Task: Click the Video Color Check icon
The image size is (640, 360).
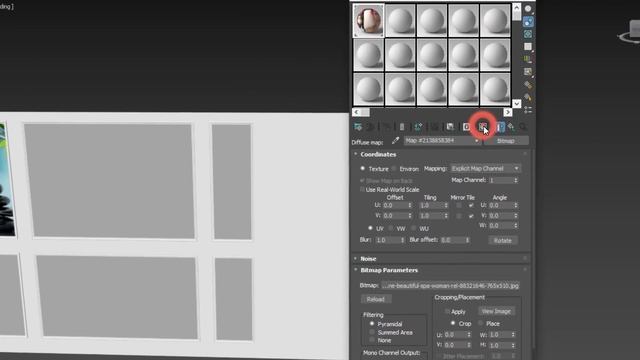Action: pos(528,60)
